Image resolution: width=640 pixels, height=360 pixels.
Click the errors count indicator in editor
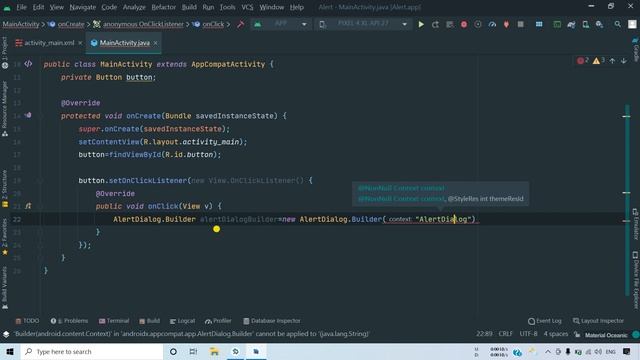point(583,60)
